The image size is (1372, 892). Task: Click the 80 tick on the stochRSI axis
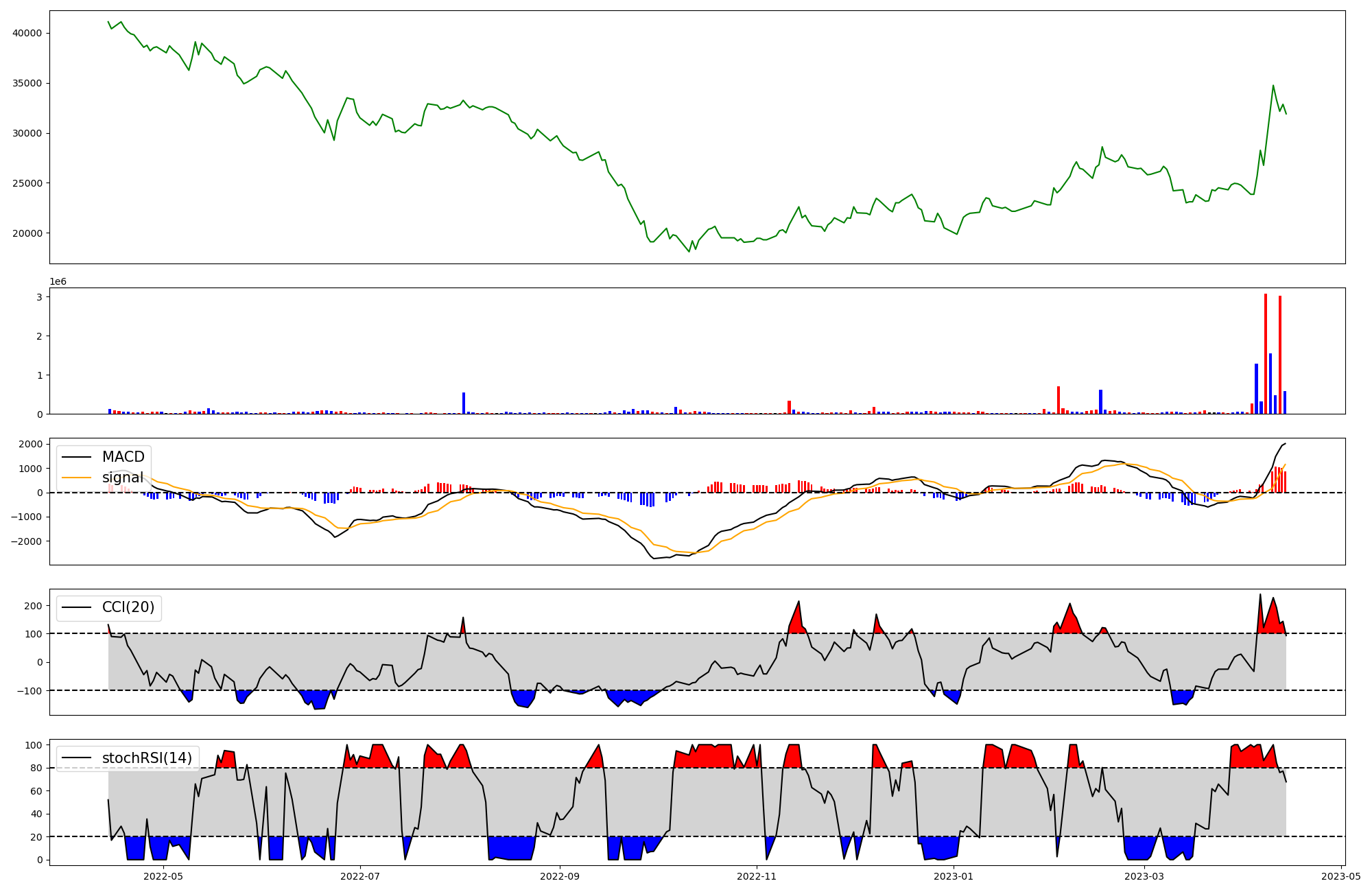click(36, 768)
